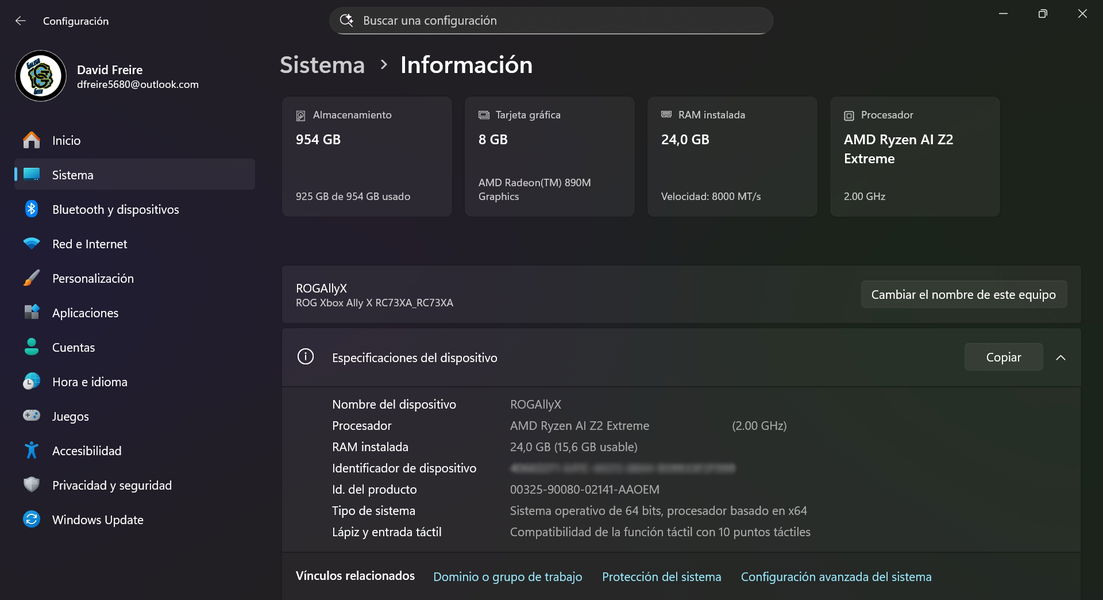Click the Bluetooth y dispositivos icon

click(x=32, y=210)
